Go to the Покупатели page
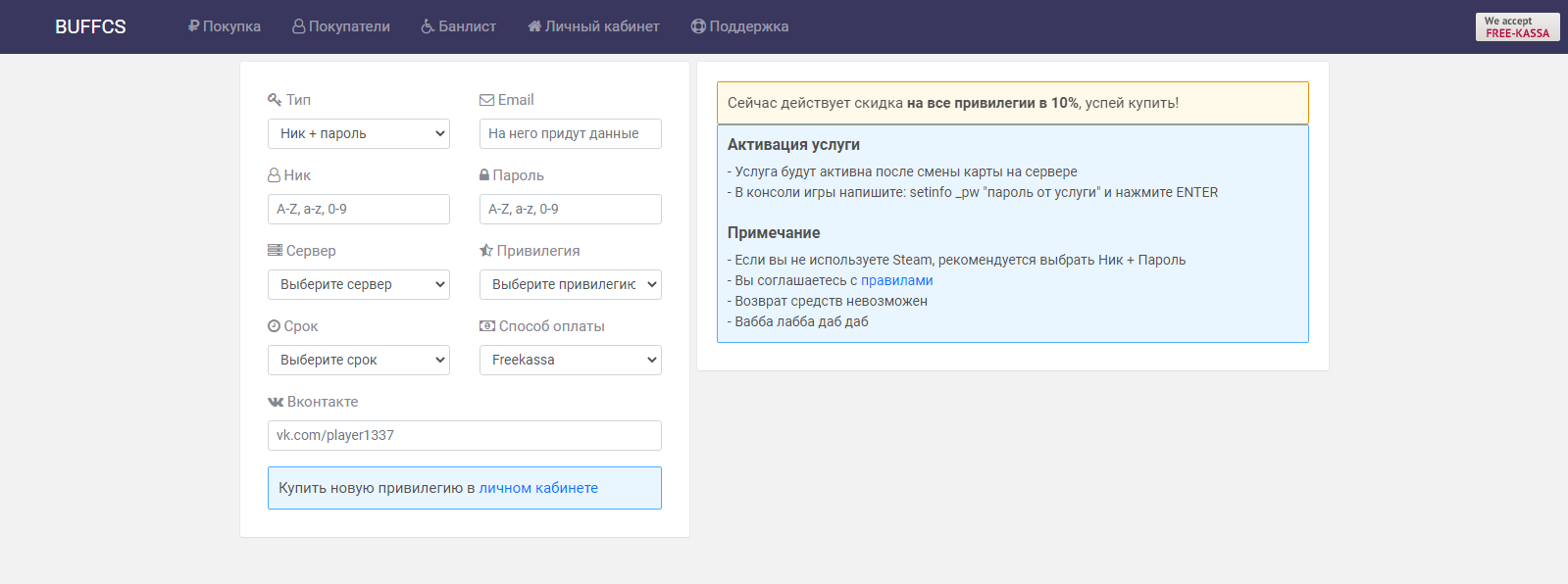This screenshot has height=584, width=1568. point(341,26)
